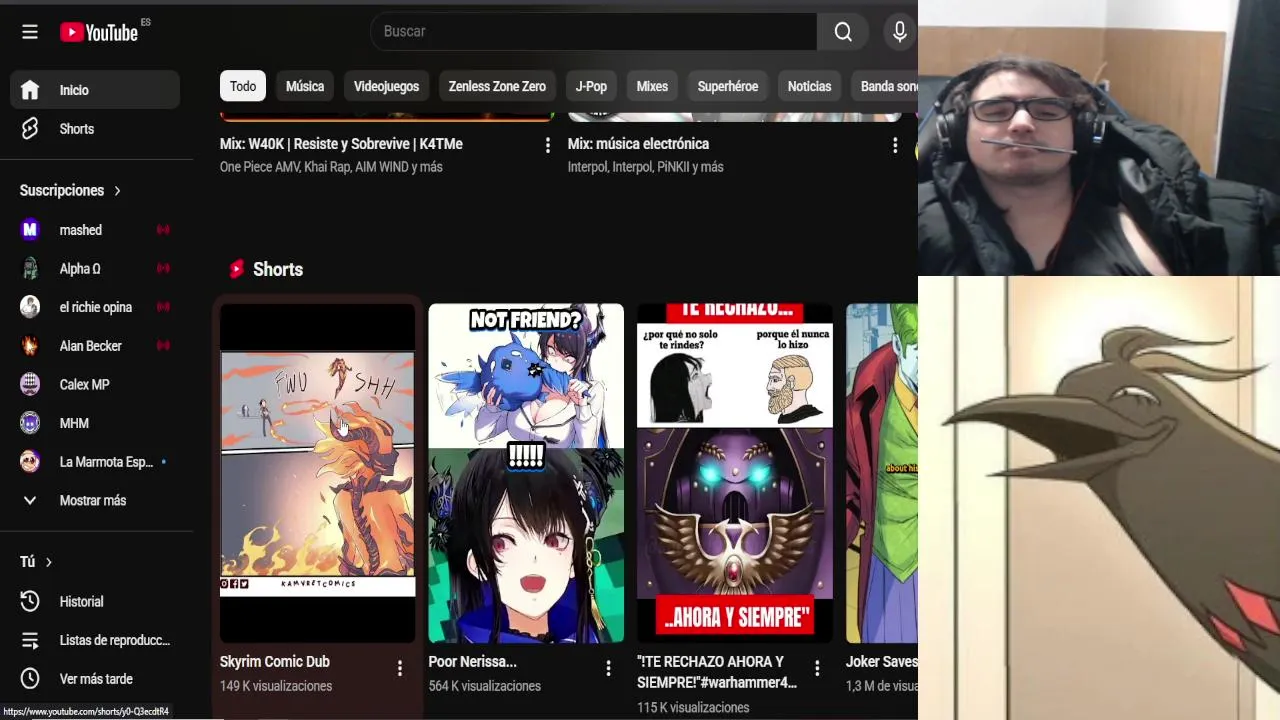
Task: Open Listas de reproducción icon
Action: coord(30,640)
